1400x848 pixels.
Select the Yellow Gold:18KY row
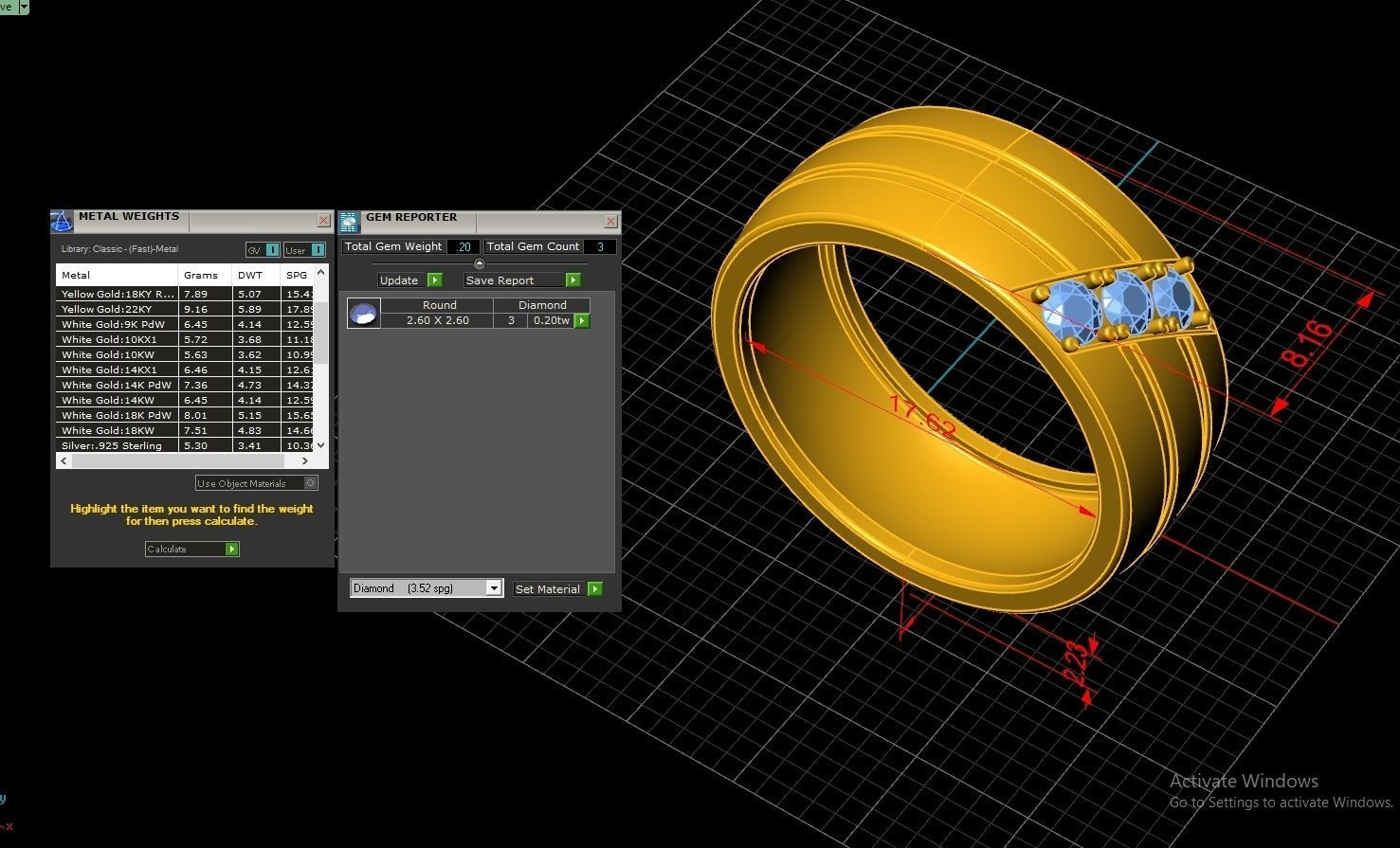tap(185, 294)
